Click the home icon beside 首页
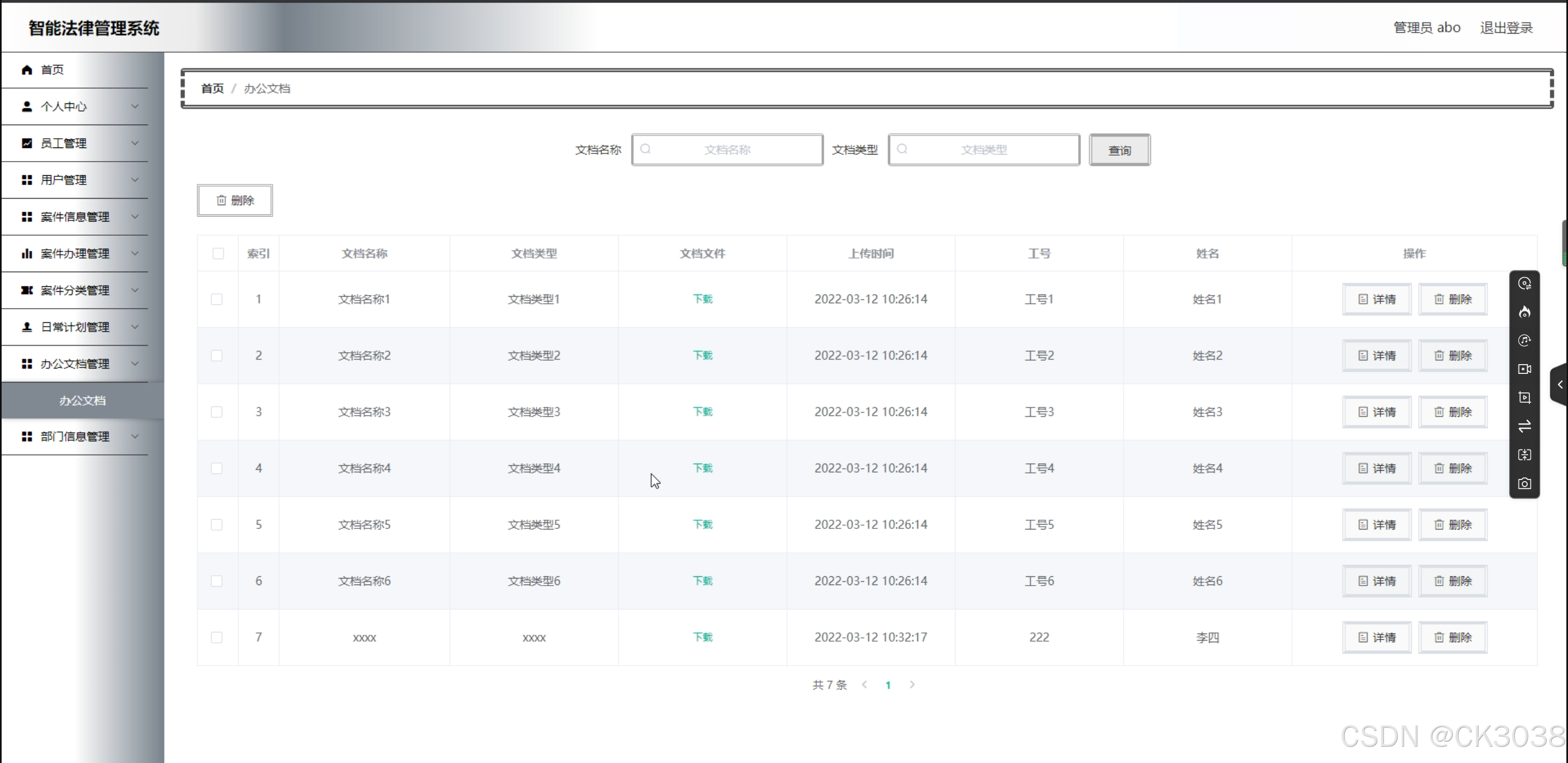1568x763 pixels. point(27,70)
